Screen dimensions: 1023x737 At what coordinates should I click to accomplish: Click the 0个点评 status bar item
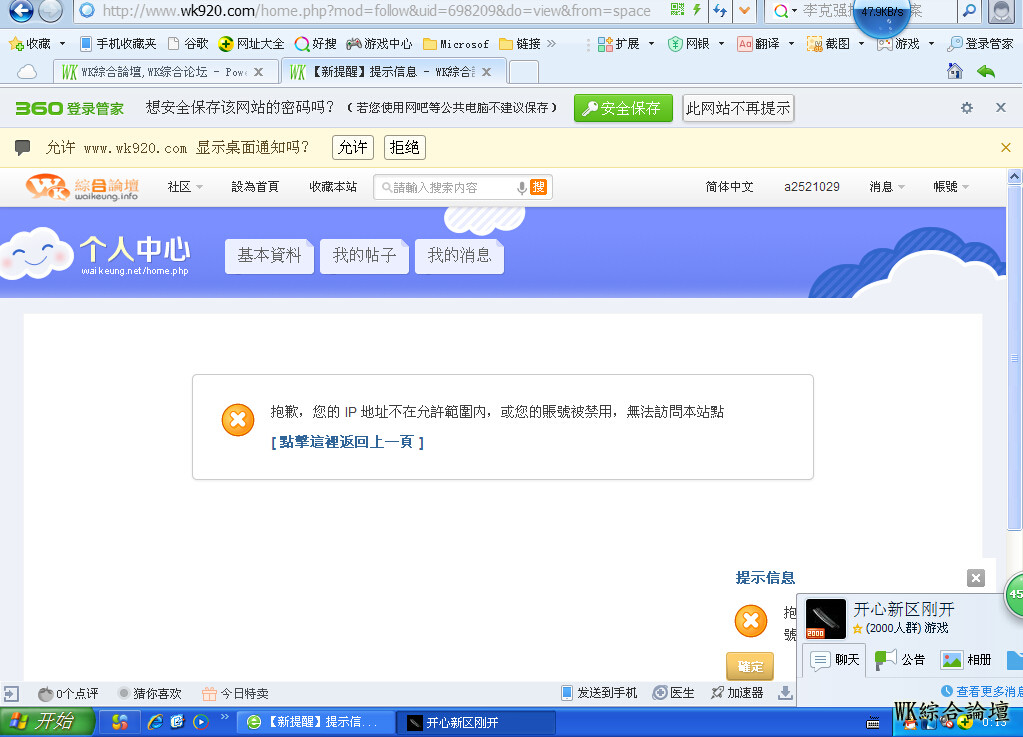(68, 693)
